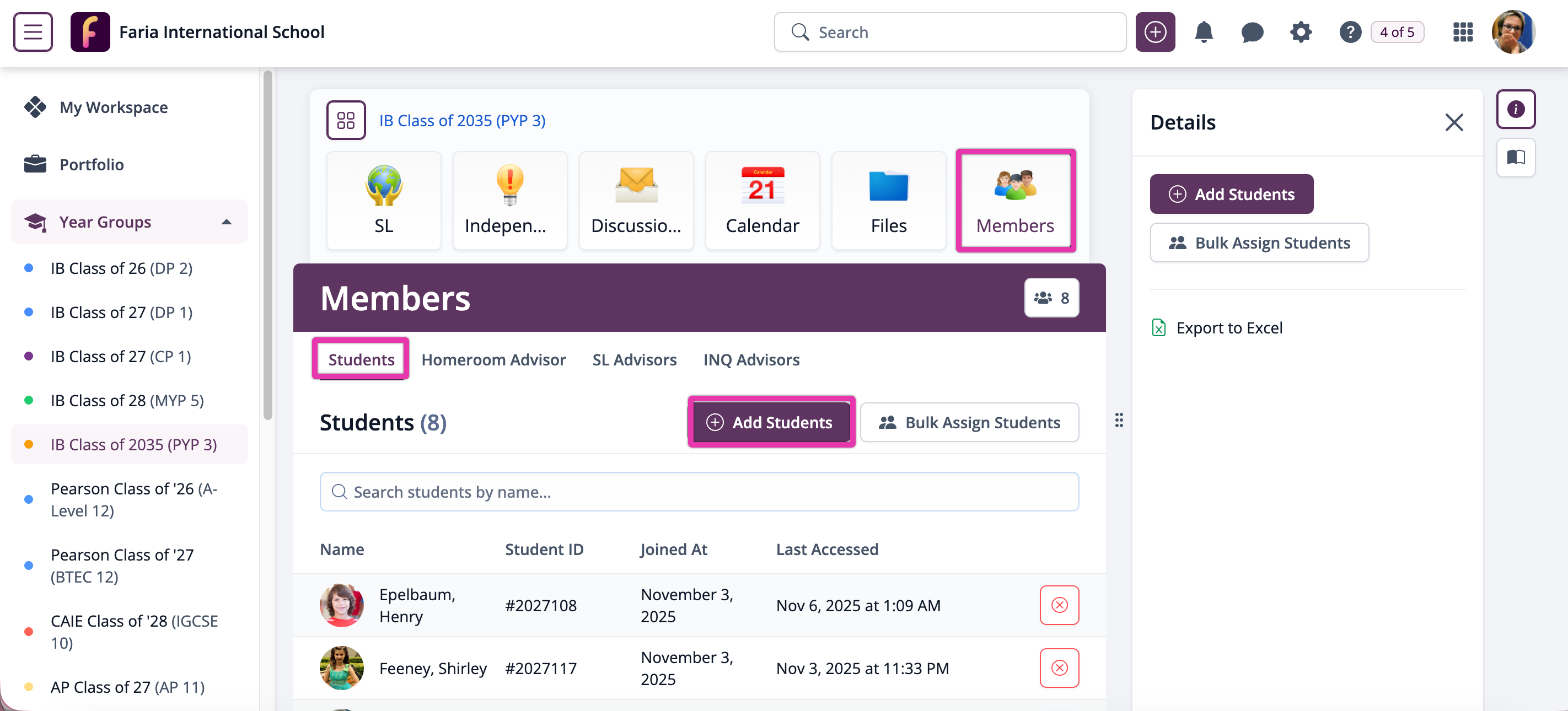
Task: Select IB Class of 27 (CP 1)
Action: [x=121, y=356]
